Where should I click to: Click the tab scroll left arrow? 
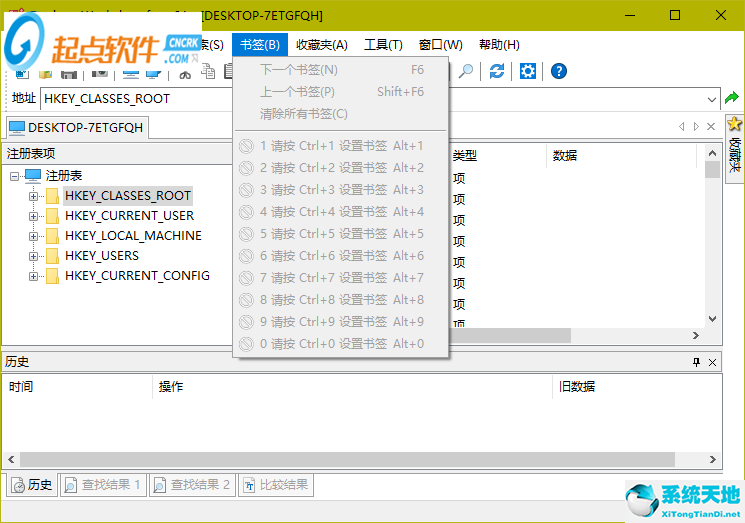click(x=681, y=126)
